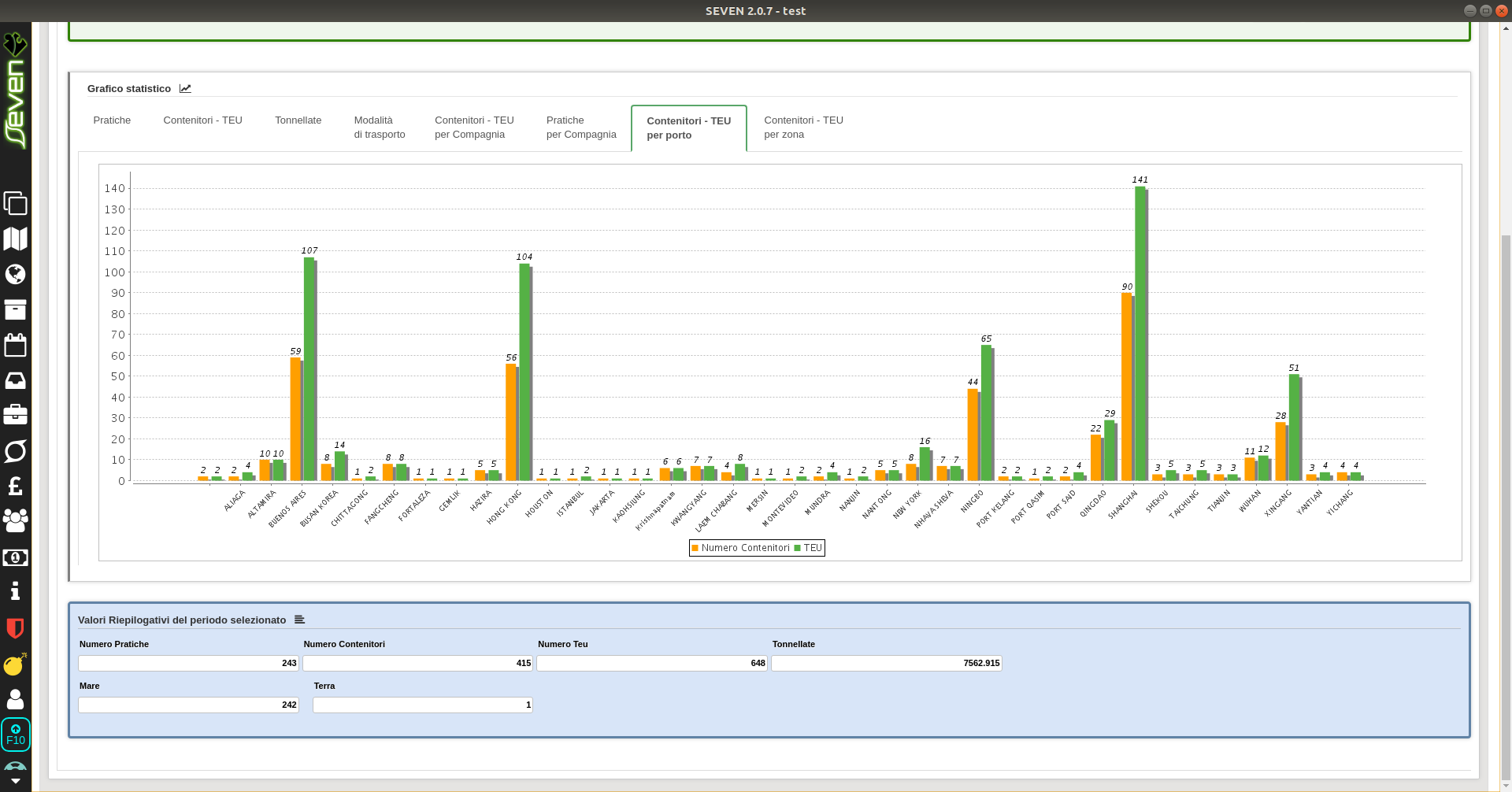
Task: Click the Tonnellate field showing 7562.915
Action: [x=886, y=664]
